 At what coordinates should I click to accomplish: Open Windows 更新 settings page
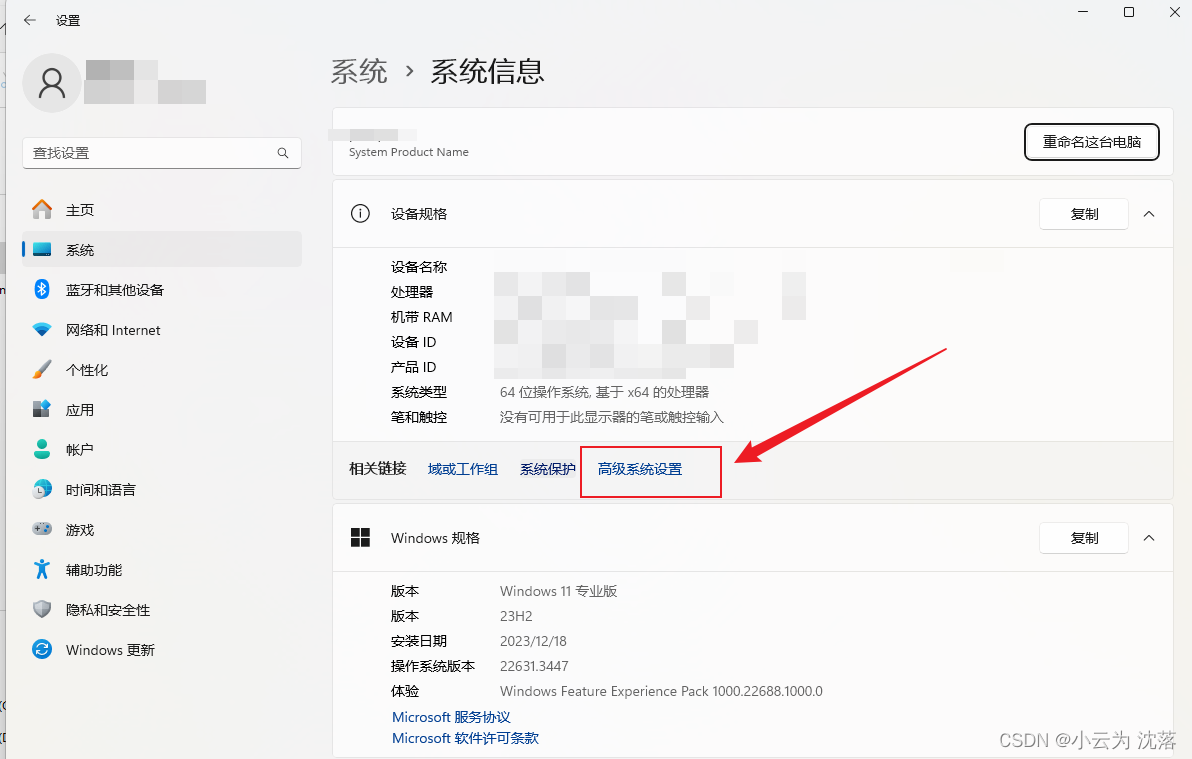162,650
